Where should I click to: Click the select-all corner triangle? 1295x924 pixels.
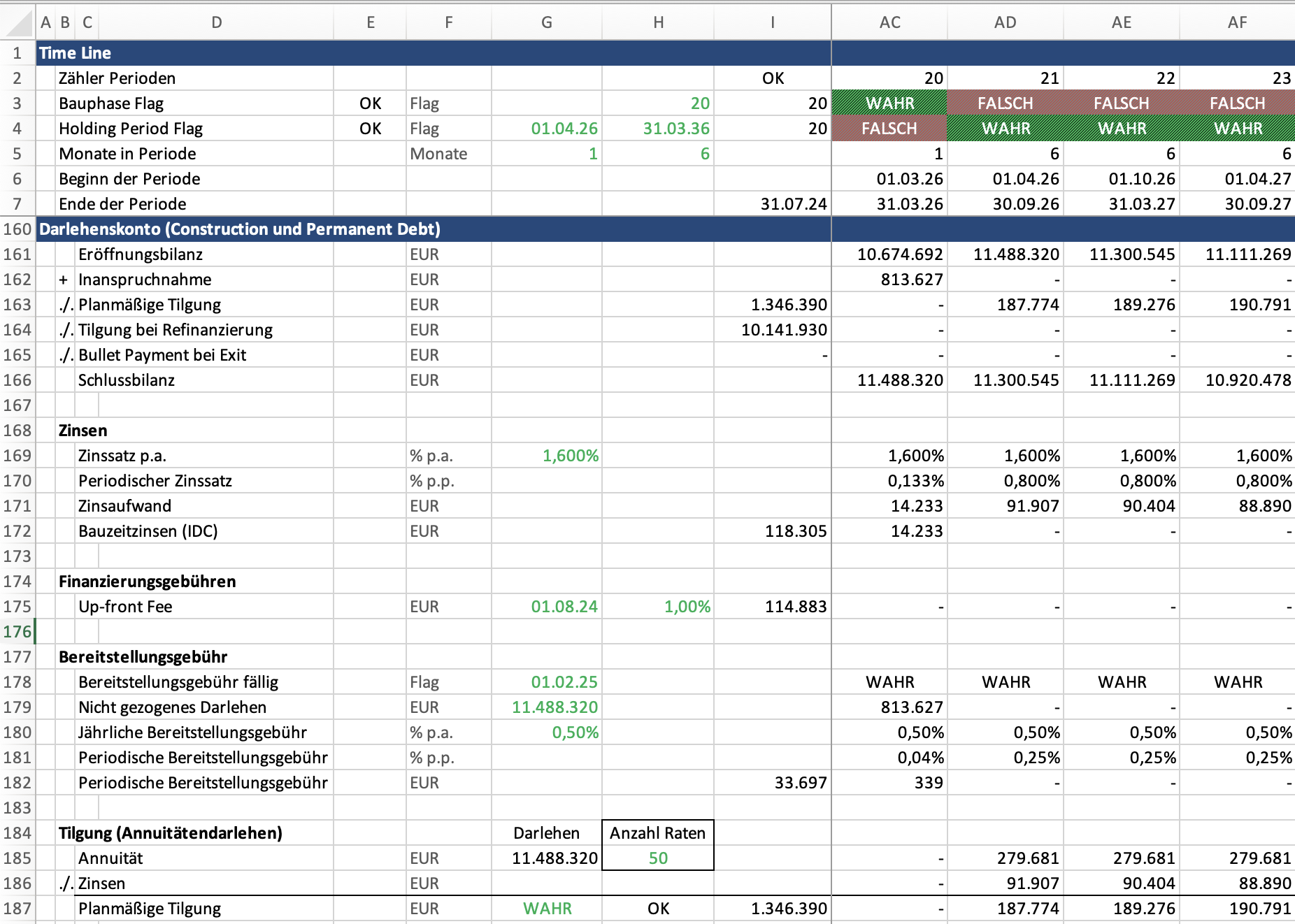pyautogui.click(x=18, y=23)
